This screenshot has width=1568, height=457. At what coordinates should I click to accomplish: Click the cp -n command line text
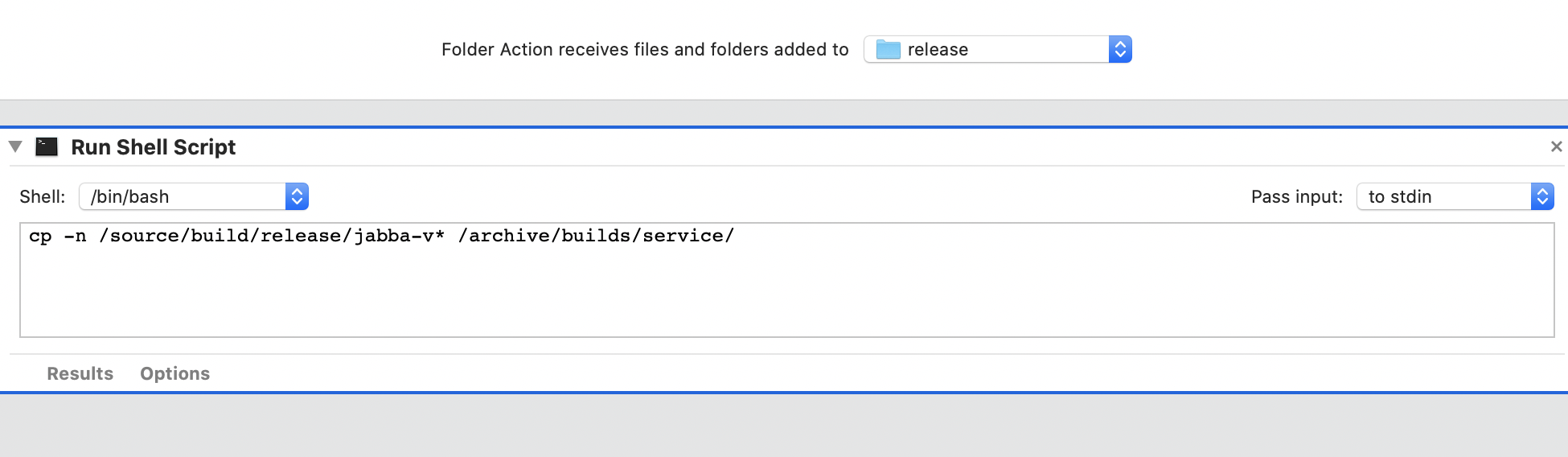coord(381,236)
